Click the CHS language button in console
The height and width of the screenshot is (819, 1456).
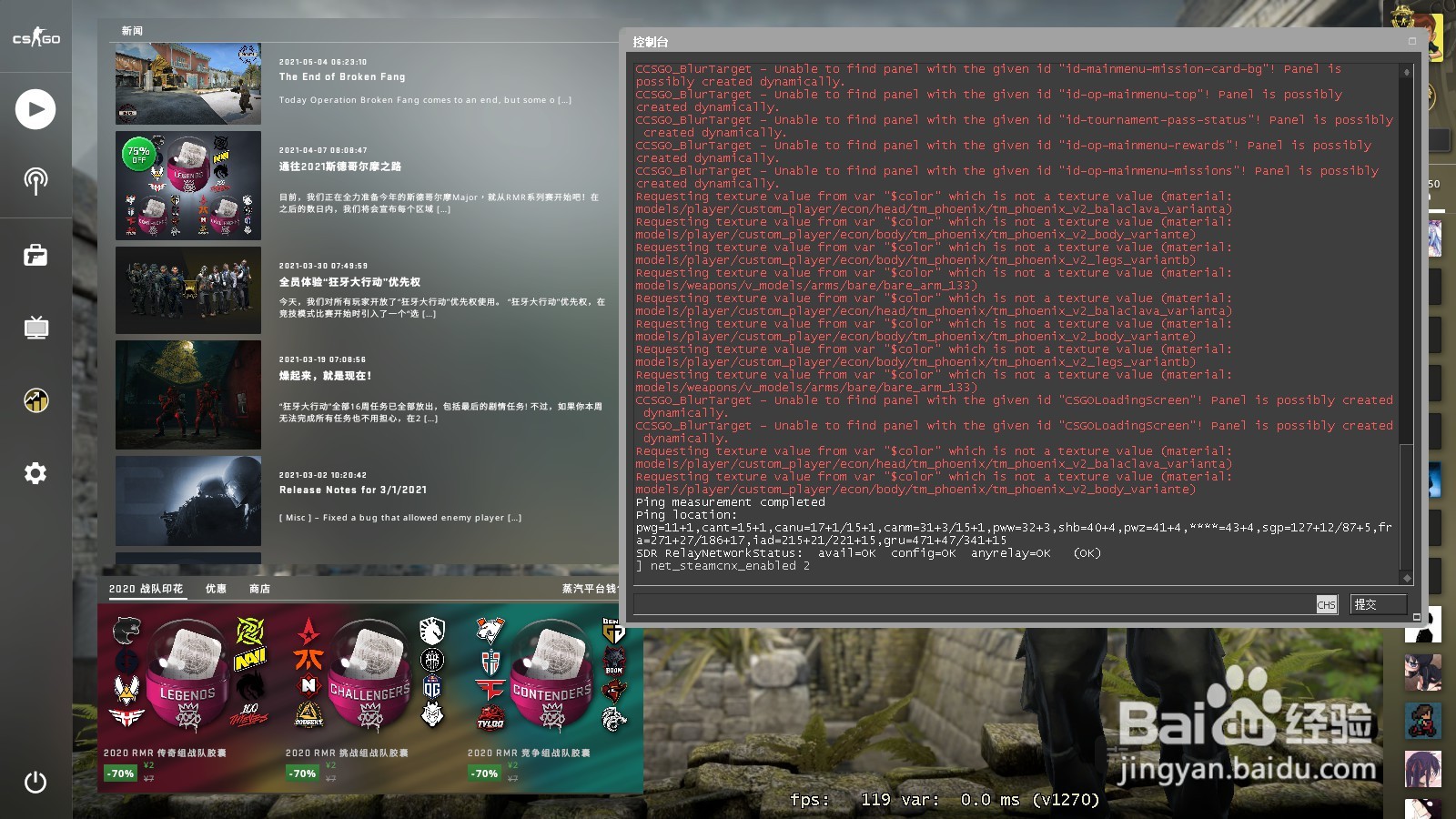(1327, 604)
